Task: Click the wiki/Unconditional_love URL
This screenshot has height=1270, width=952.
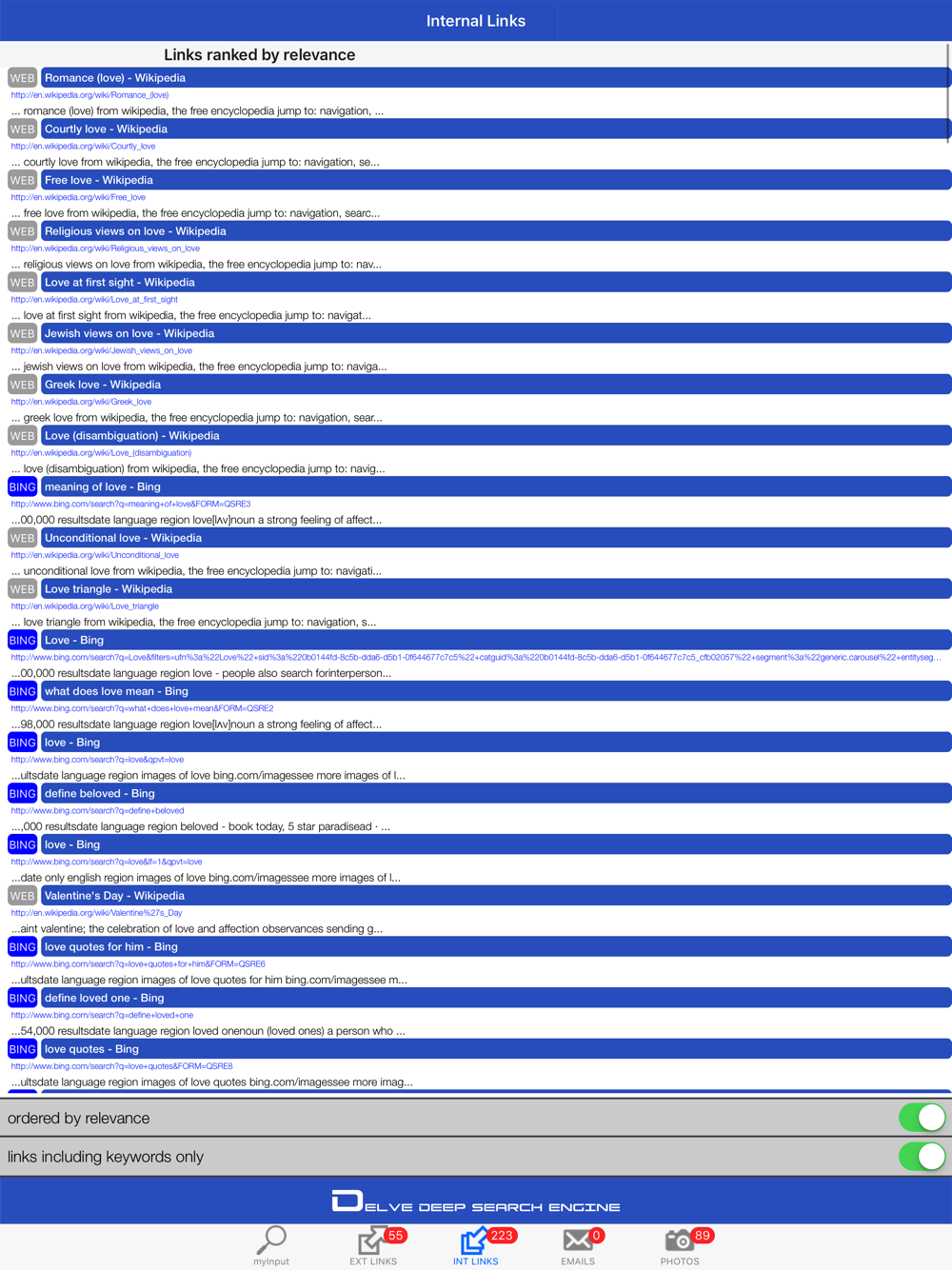Action: [x=95, y=555]
